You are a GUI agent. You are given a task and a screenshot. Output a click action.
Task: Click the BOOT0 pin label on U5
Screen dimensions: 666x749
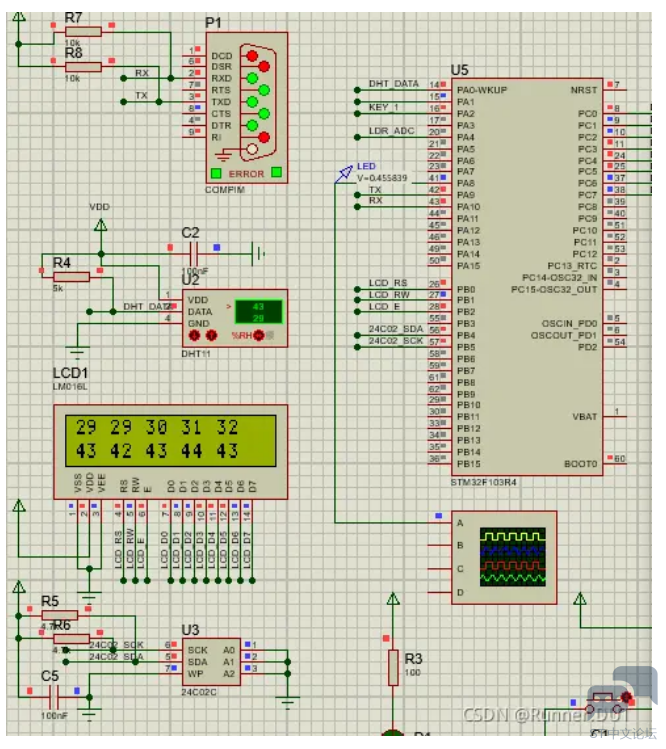tap(580, 464)
